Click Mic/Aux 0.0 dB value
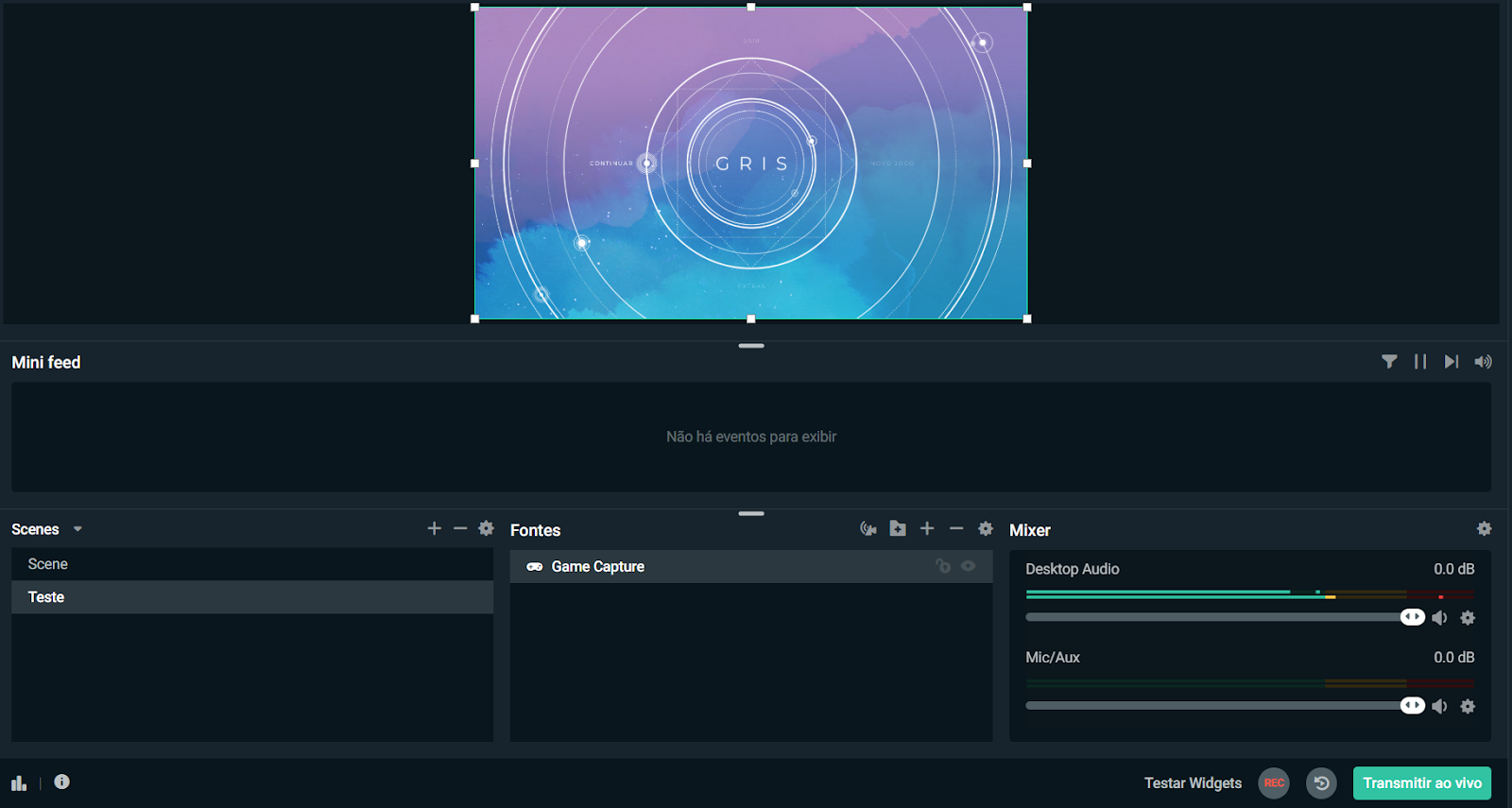1512x808 pixels. coord(1453,657)
